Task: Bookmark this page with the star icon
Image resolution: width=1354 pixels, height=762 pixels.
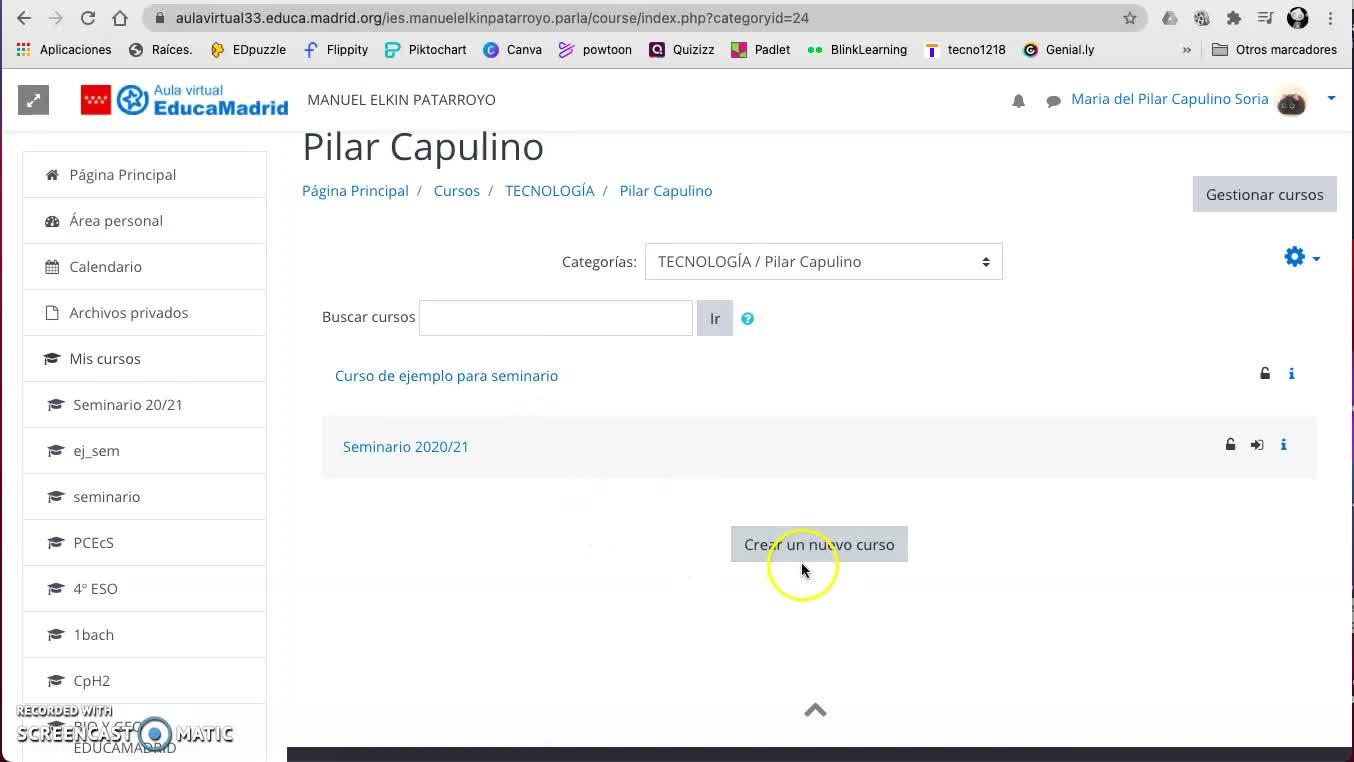Action: [x=1130, y=18]
